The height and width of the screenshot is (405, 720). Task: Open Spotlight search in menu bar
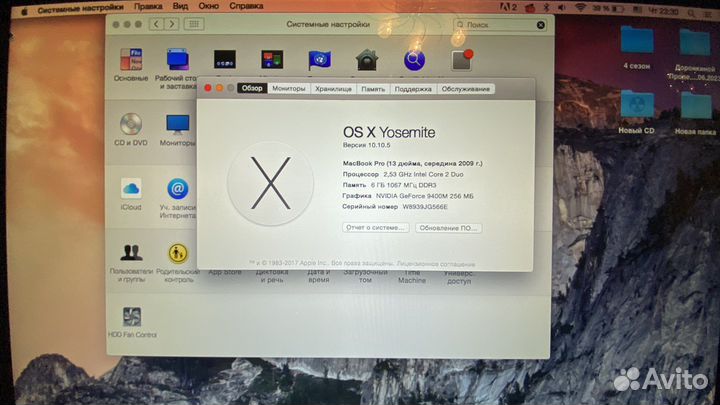click(x=691, y=13)
